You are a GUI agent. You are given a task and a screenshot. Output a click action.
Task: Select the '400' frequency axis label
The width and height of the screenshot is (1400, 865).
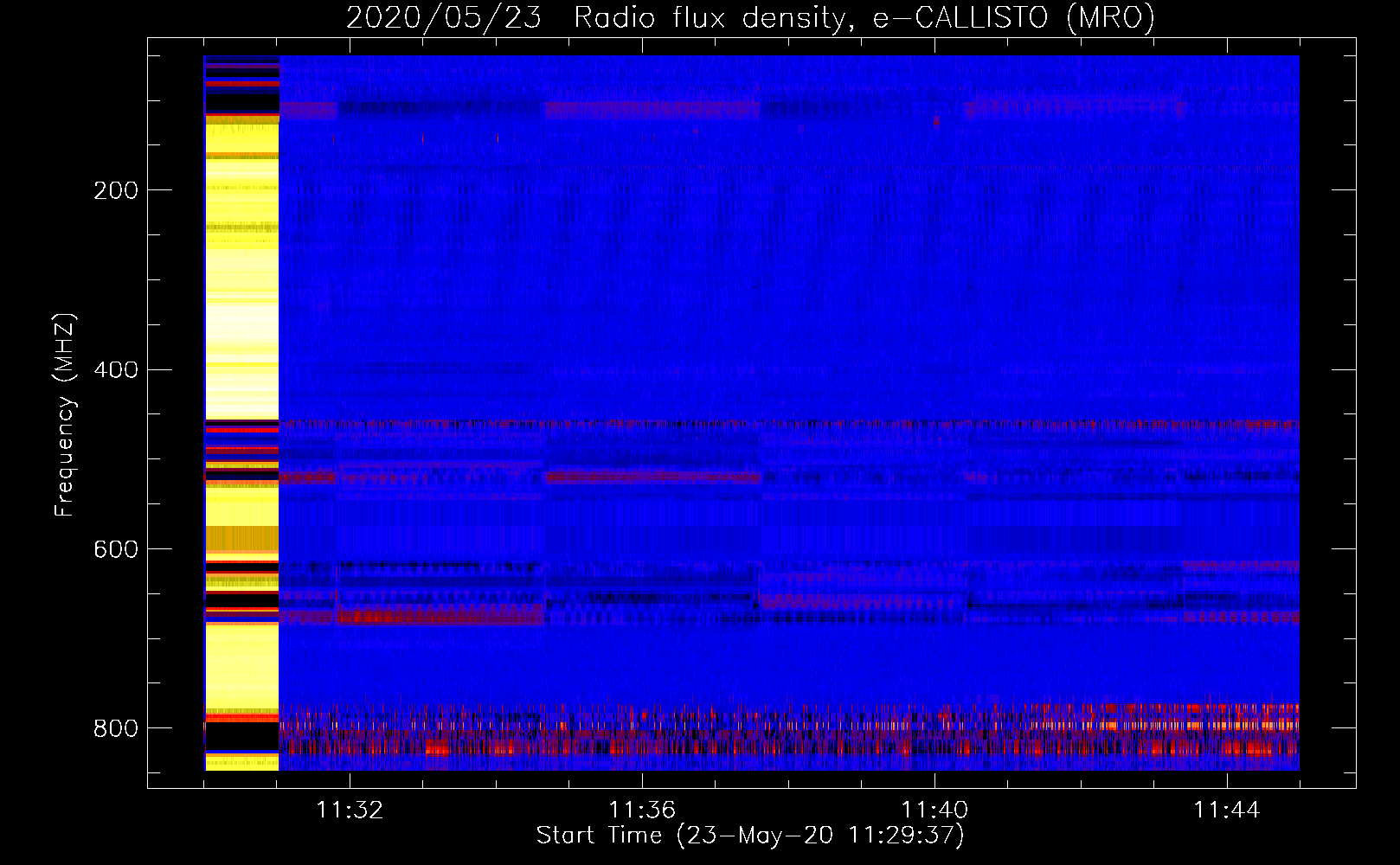coord(115,370)
